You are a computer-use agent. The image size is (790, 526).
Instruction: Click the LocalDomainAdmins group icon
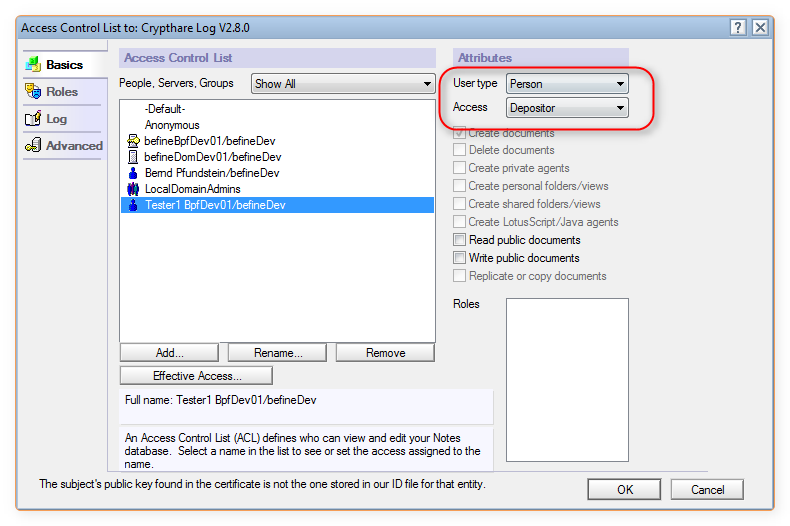point(133,189)
